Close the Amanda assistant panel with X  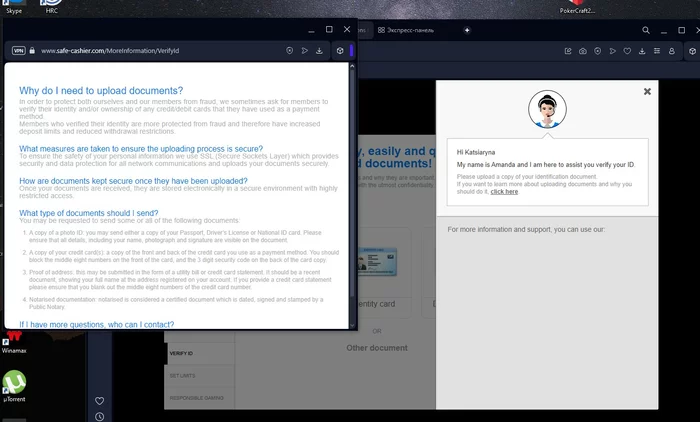[x=647, y=92]
